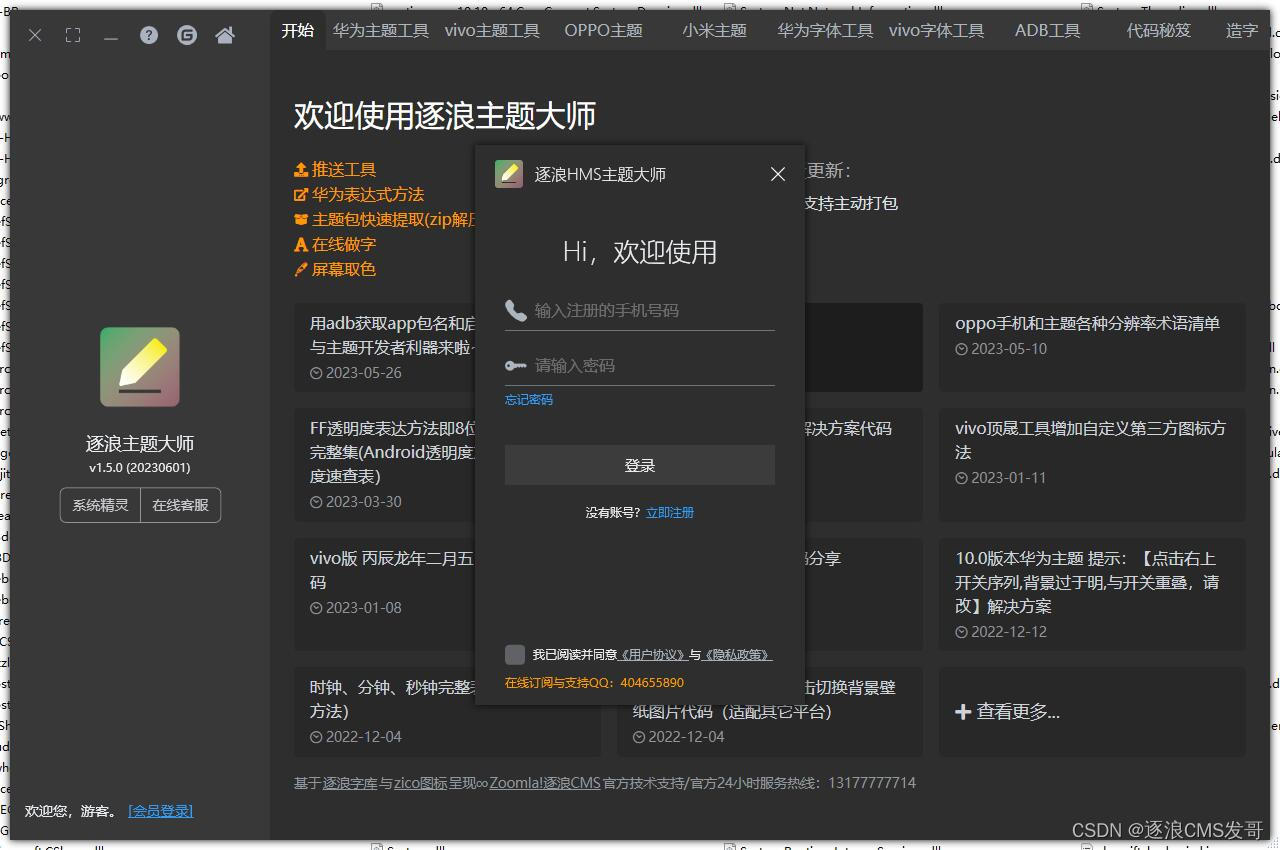Open vivo字体工具 tab
1280x850 pixels.
937,30
